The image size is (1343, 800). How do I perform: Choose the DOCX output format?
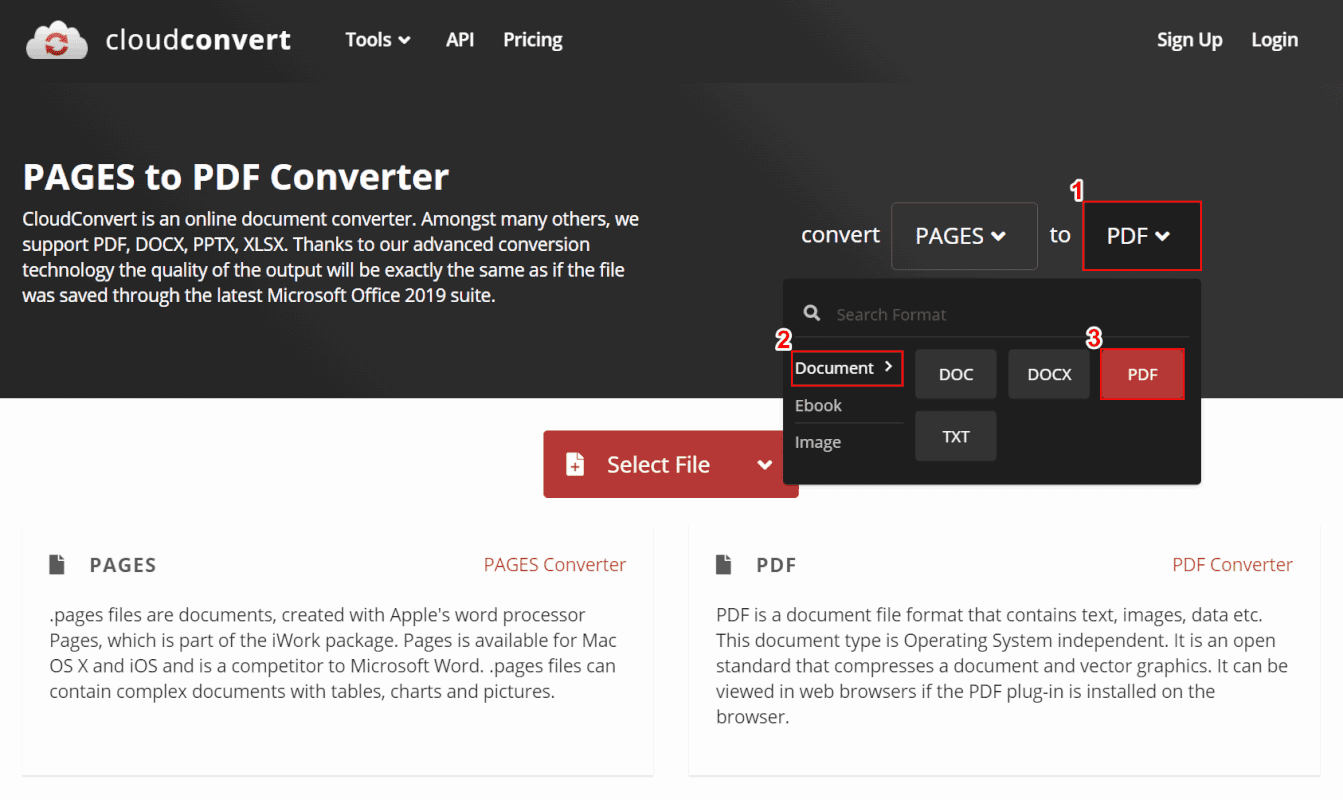coord(1049,374)
